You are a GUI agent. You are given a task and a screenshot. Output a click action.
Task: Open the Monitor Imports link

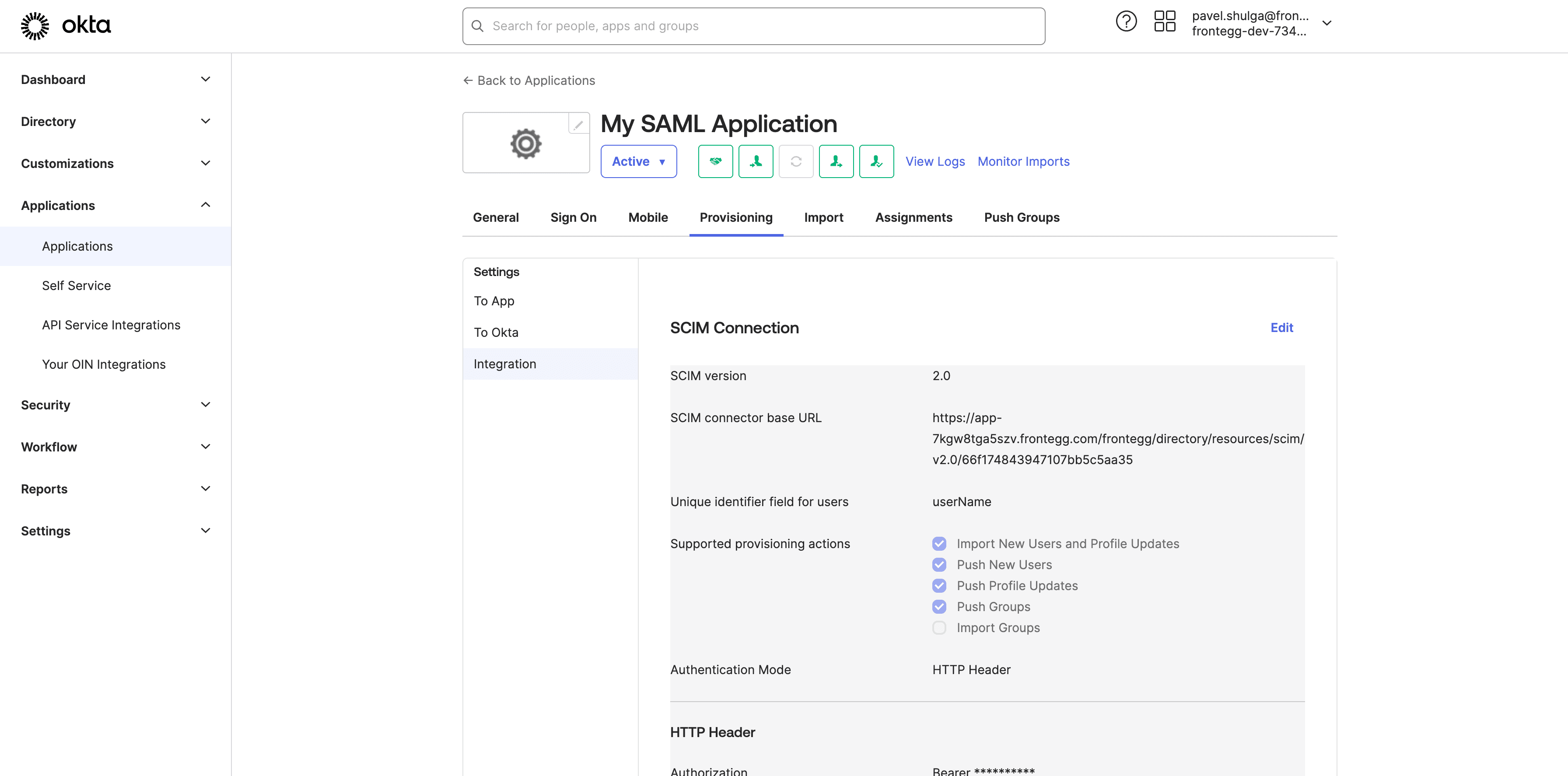pyautogui.click(x=1023, y=161)
